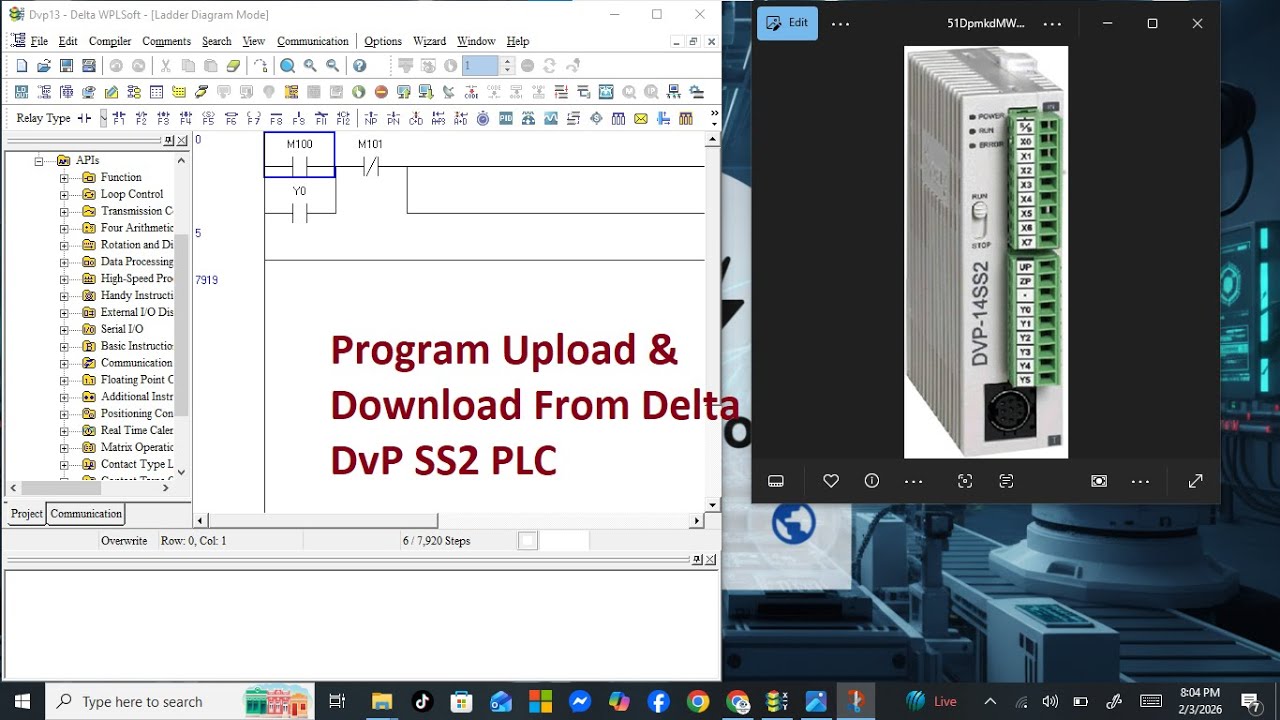Image resolution: width=1280 pixels, height=720 pixels.
Task: Click the heart Favorite icon in Photos
Action: pyautogui.click(x=830, y=481)
